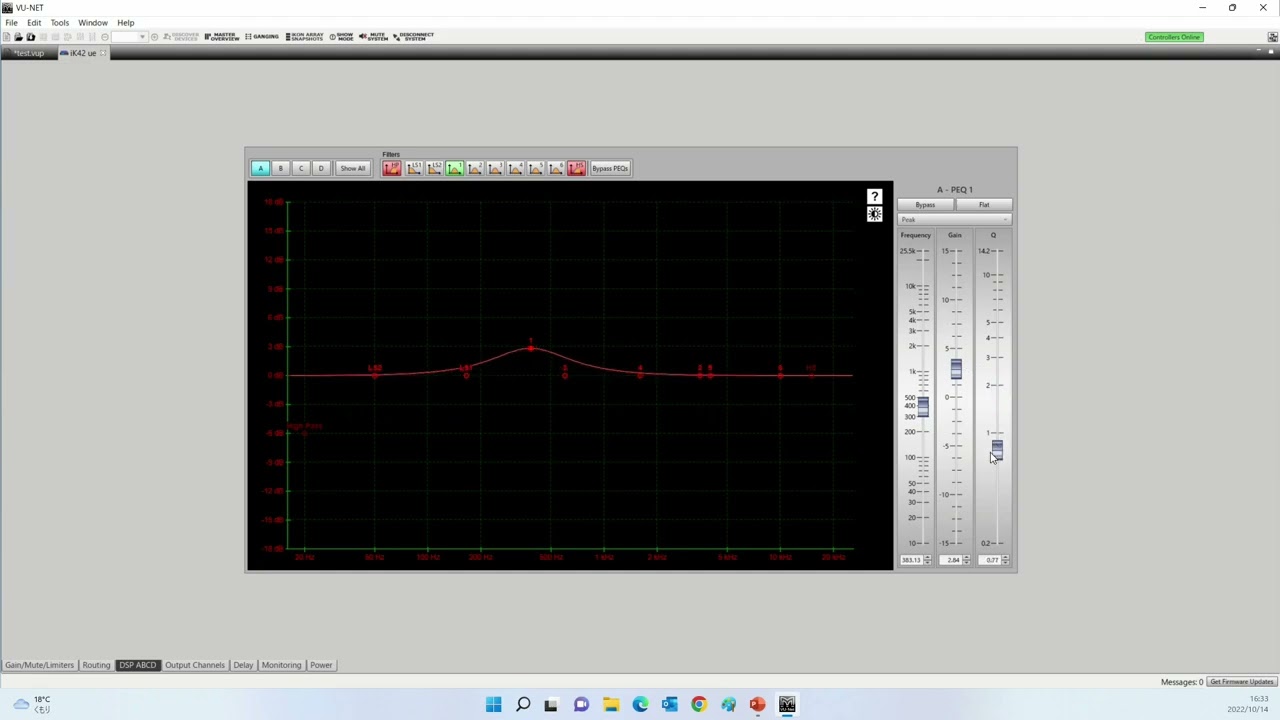Select the HS high shelf filter icon
Viewport: 1280px width, 720px height.
pyautogui.click(x=576, y=168)
